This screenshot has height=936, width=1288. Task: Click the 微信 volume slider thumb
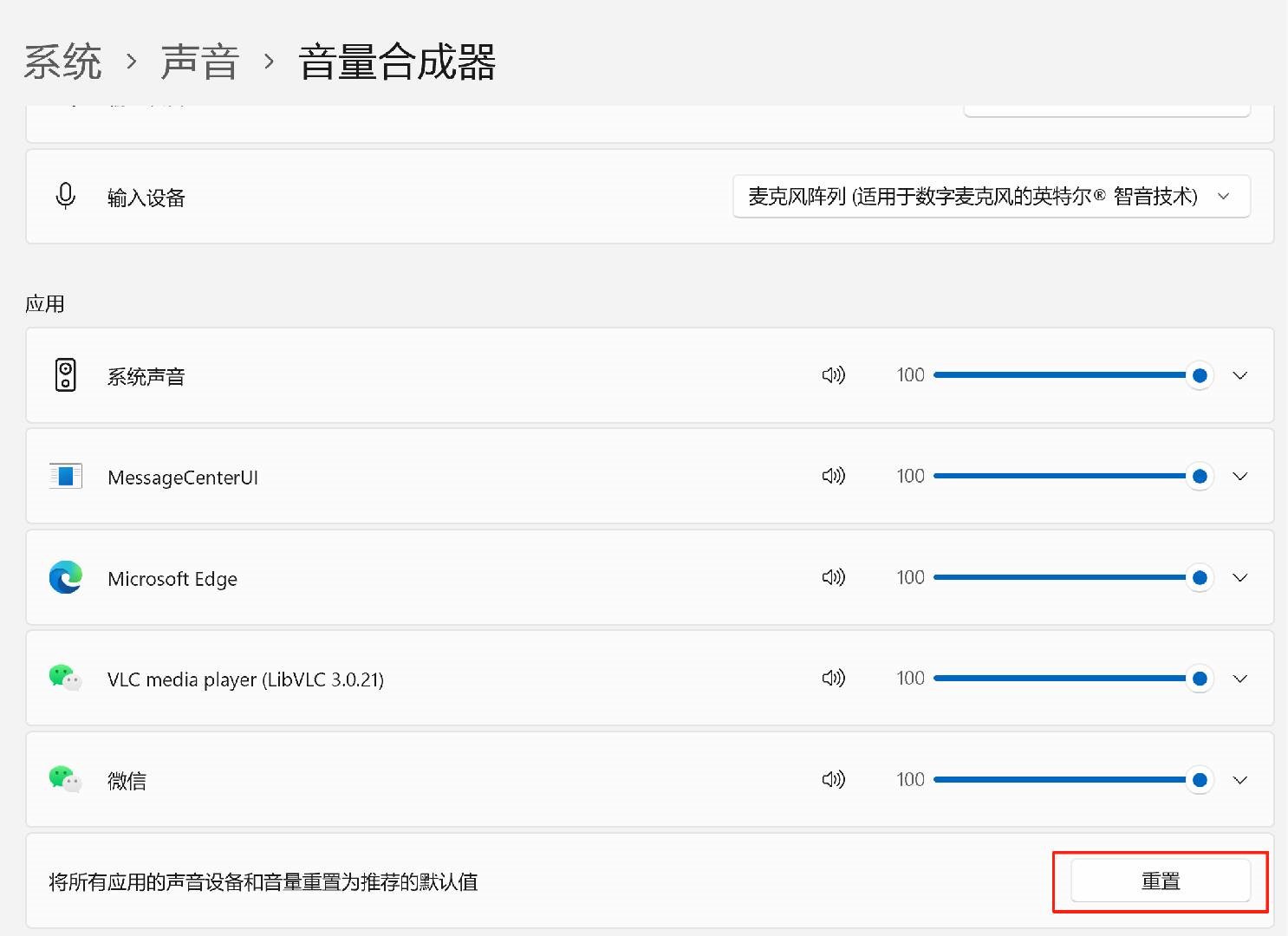(x=1200, y=779)
